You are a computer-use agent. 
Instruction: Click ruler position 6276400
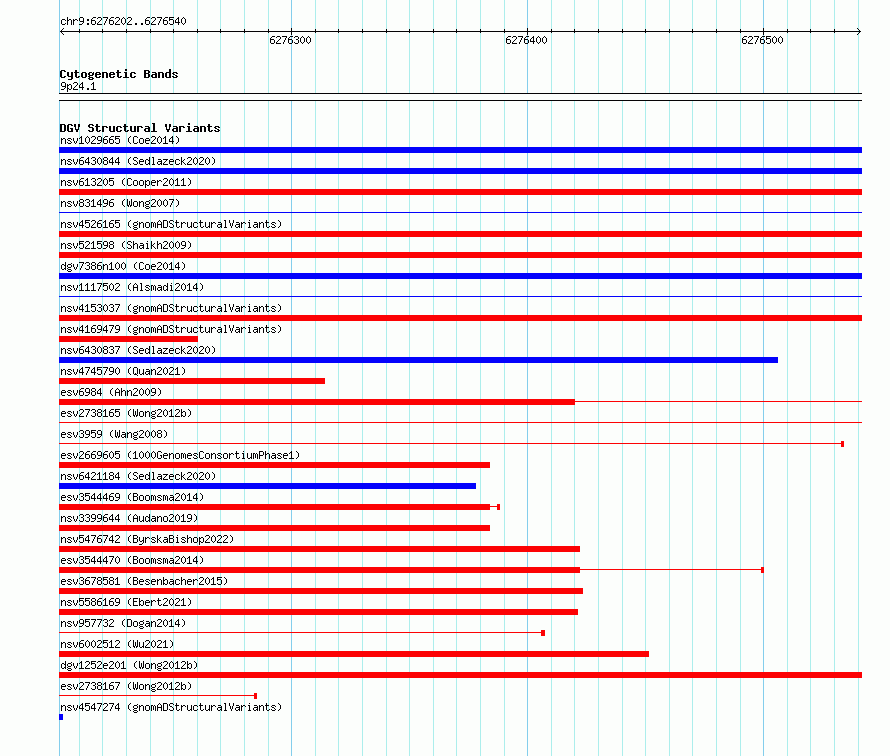[527, 40]
